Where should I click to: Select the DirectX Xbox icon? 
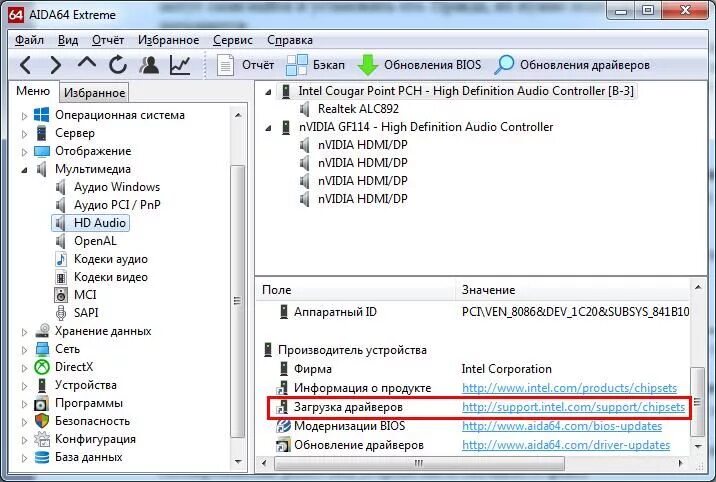pos(42,367)
